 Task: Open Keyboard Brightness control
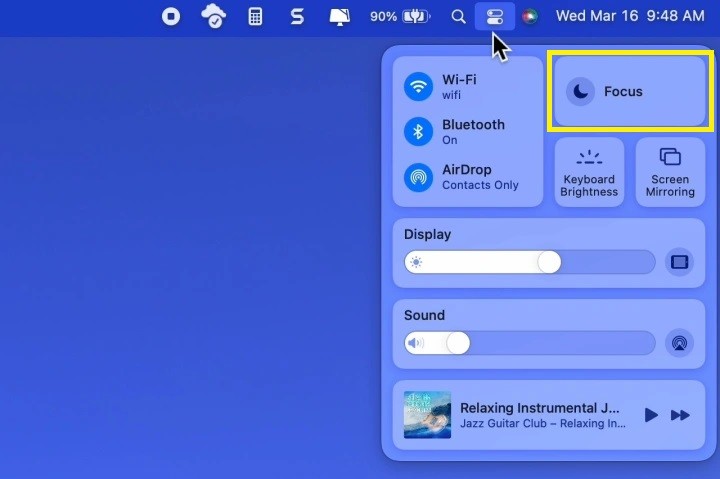click(x=589, y=172)
